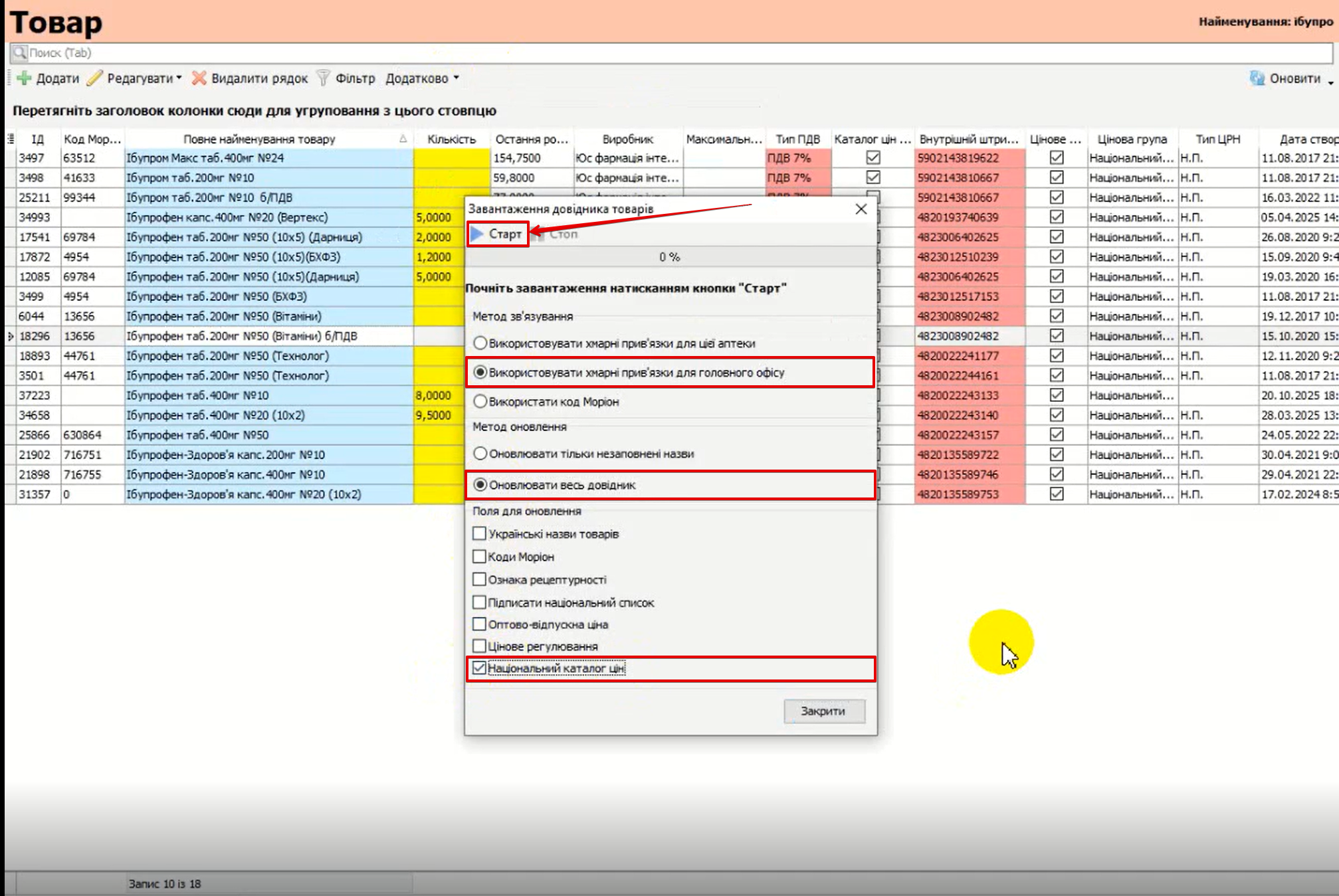
Task: Expand the Додатково dropdown menu
Action: tap(456, 78)
